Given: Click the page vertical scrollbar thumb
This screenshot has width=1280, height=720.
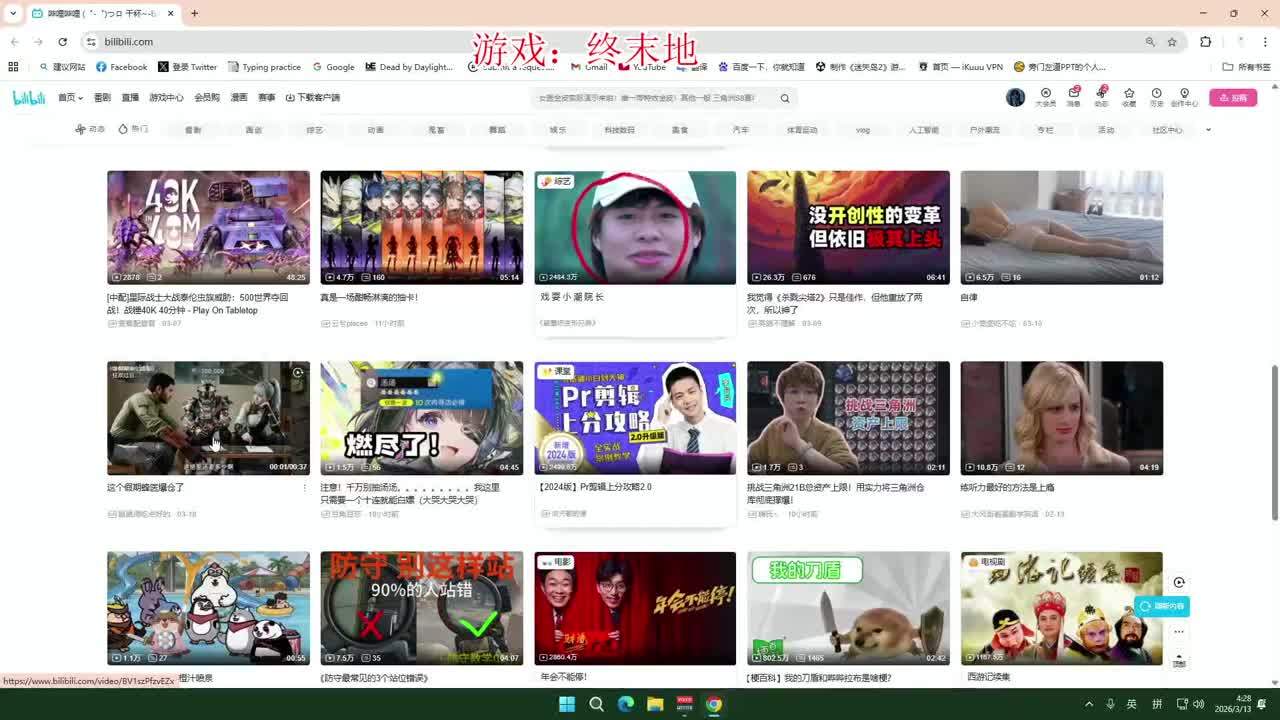Looking at the screenshot, I should pyautogui.click(x=1274, y=440).
